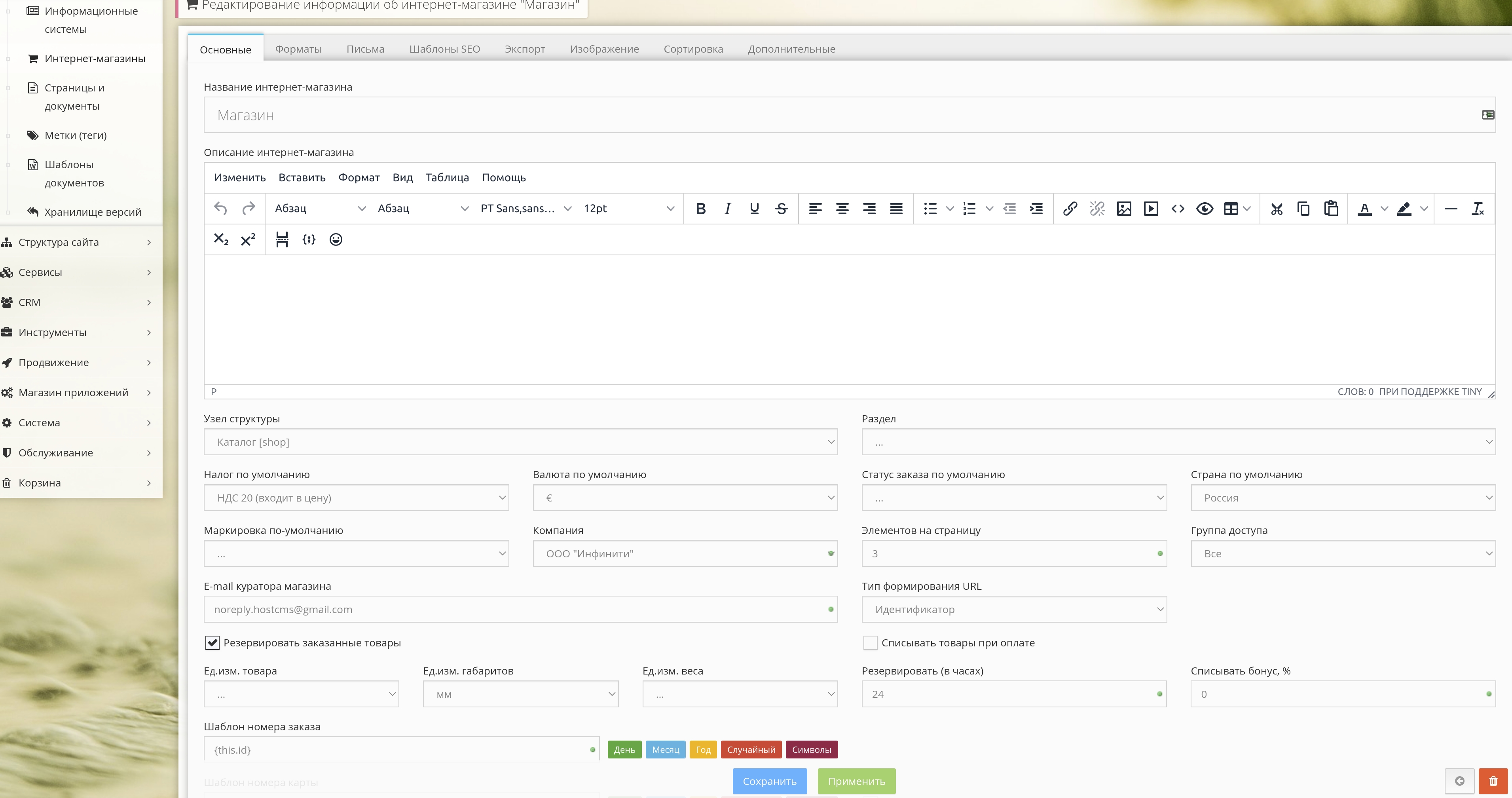The image size is (1512, 798).
Task: Enable Списывать товары при оплате
Action: point(871,643)
